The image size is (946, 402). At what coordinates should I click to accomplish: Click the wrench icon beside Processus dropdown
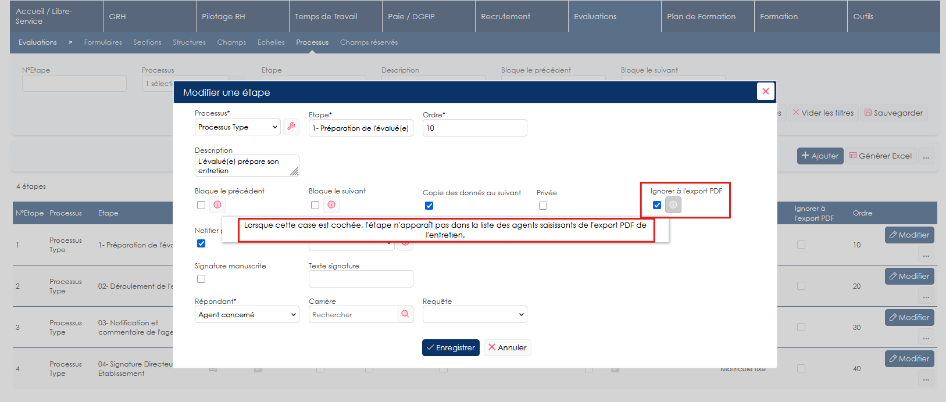(x=291, y=127)
